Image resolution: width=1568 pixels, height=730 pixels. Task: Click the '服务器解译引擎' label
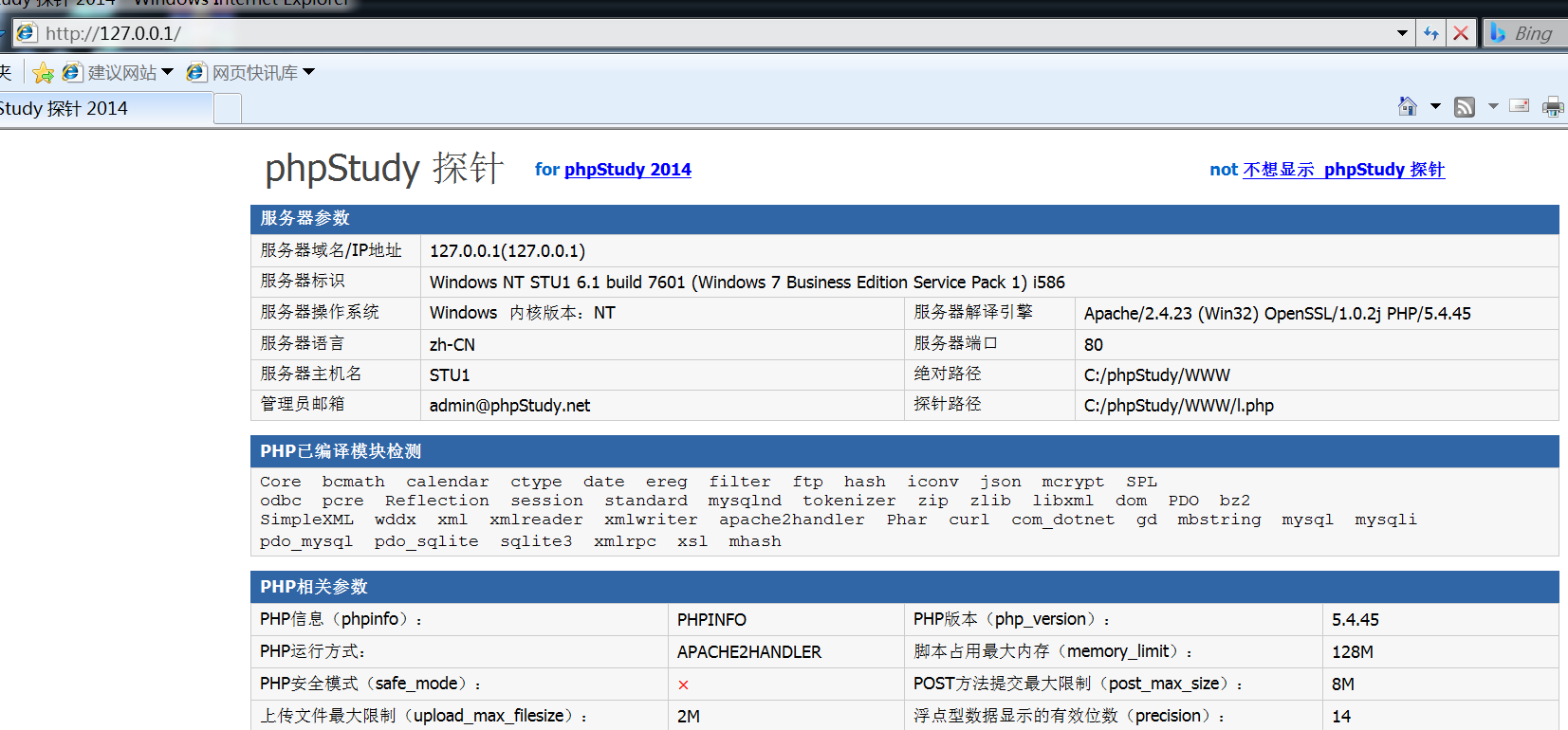coord(973,312)
